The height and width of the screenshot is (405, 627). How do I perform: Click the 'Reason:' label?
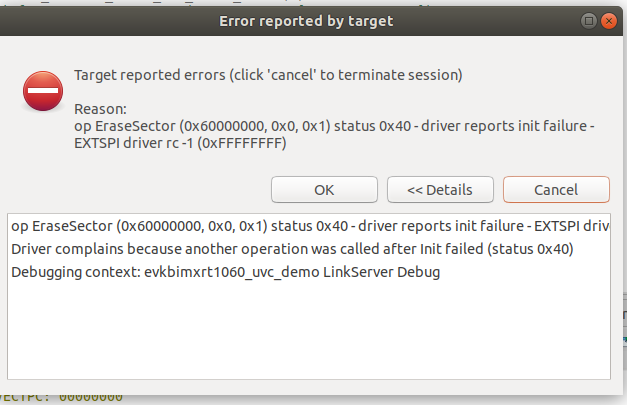98,108
